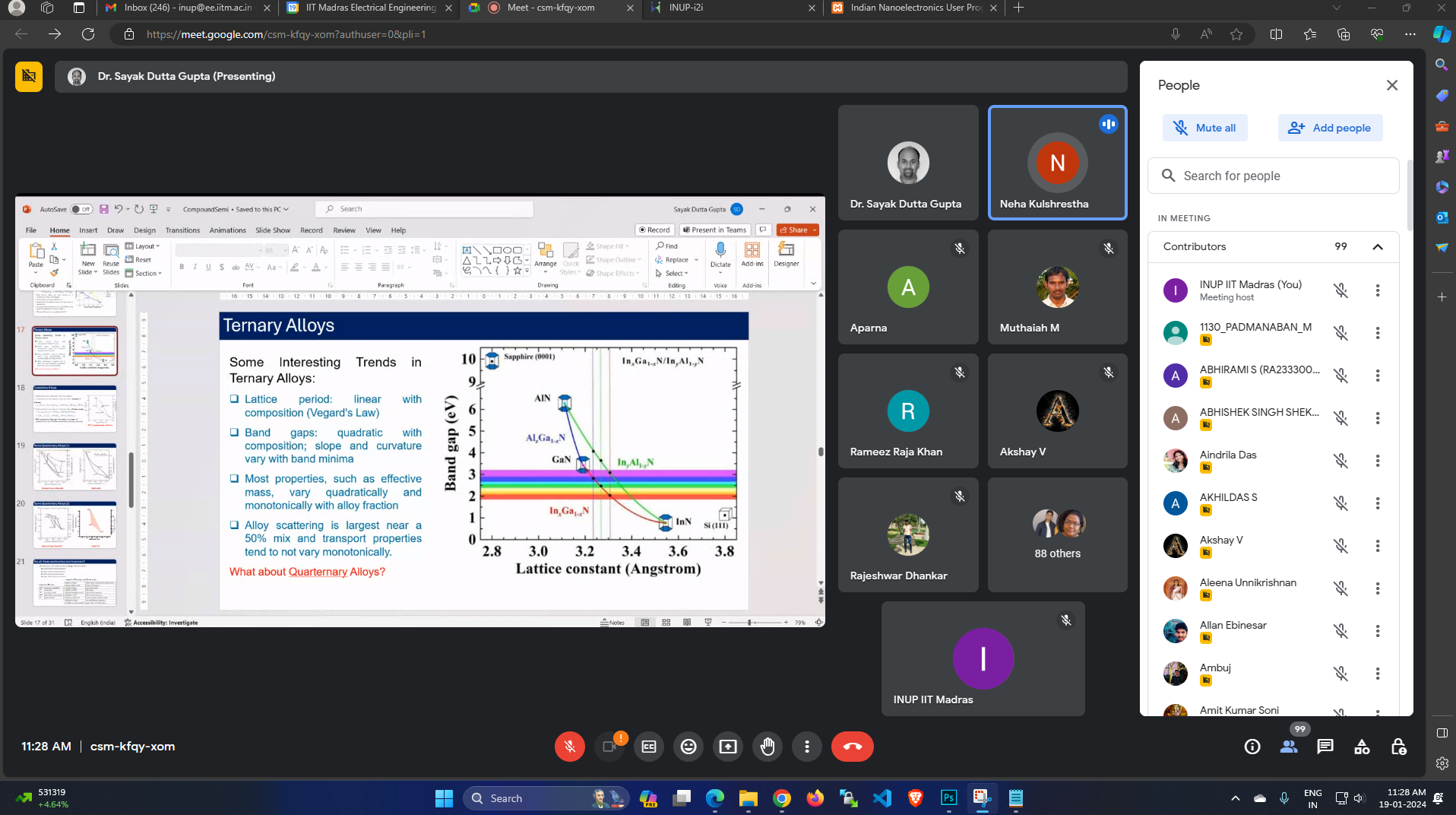Screen dimensions: 1456x815
Task: Open Brave browser from taskbar
Action: tap(916, 798)
